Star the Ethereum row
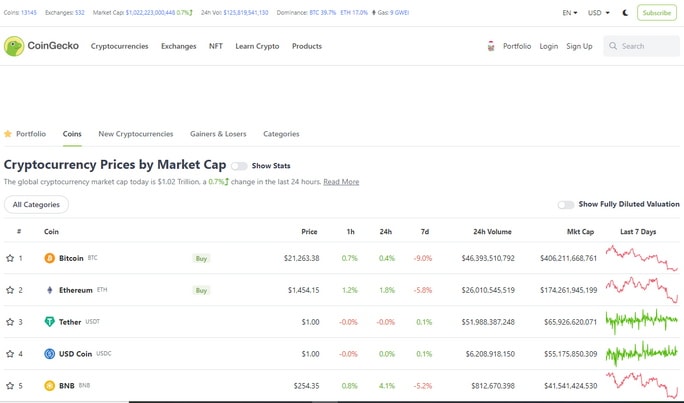Viewport: 684px width, 403px height. pyautogui.click(x=10, y=290)
